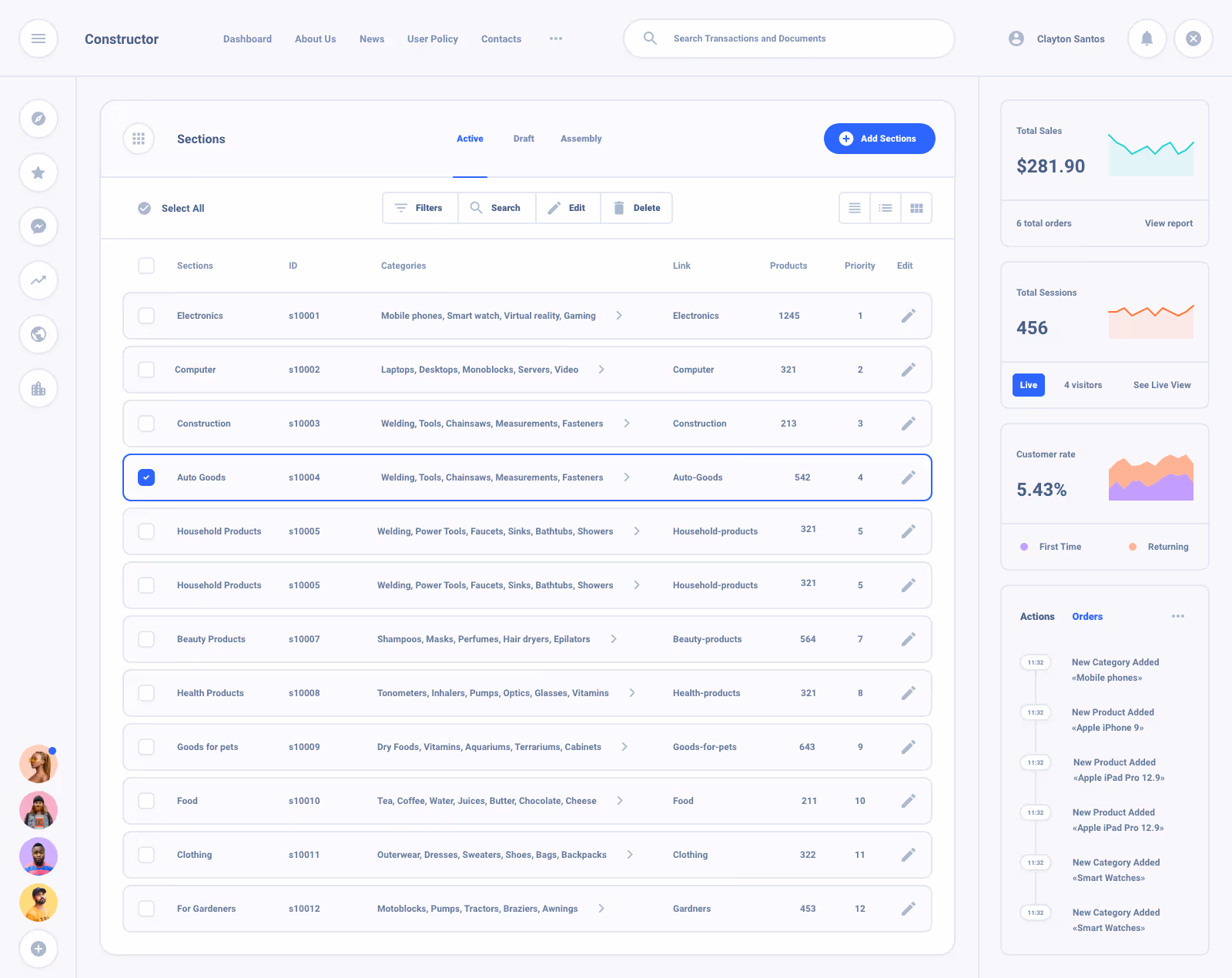
Task: Open the favorites star icon in sidebar
Action: (x=38, y=172)
